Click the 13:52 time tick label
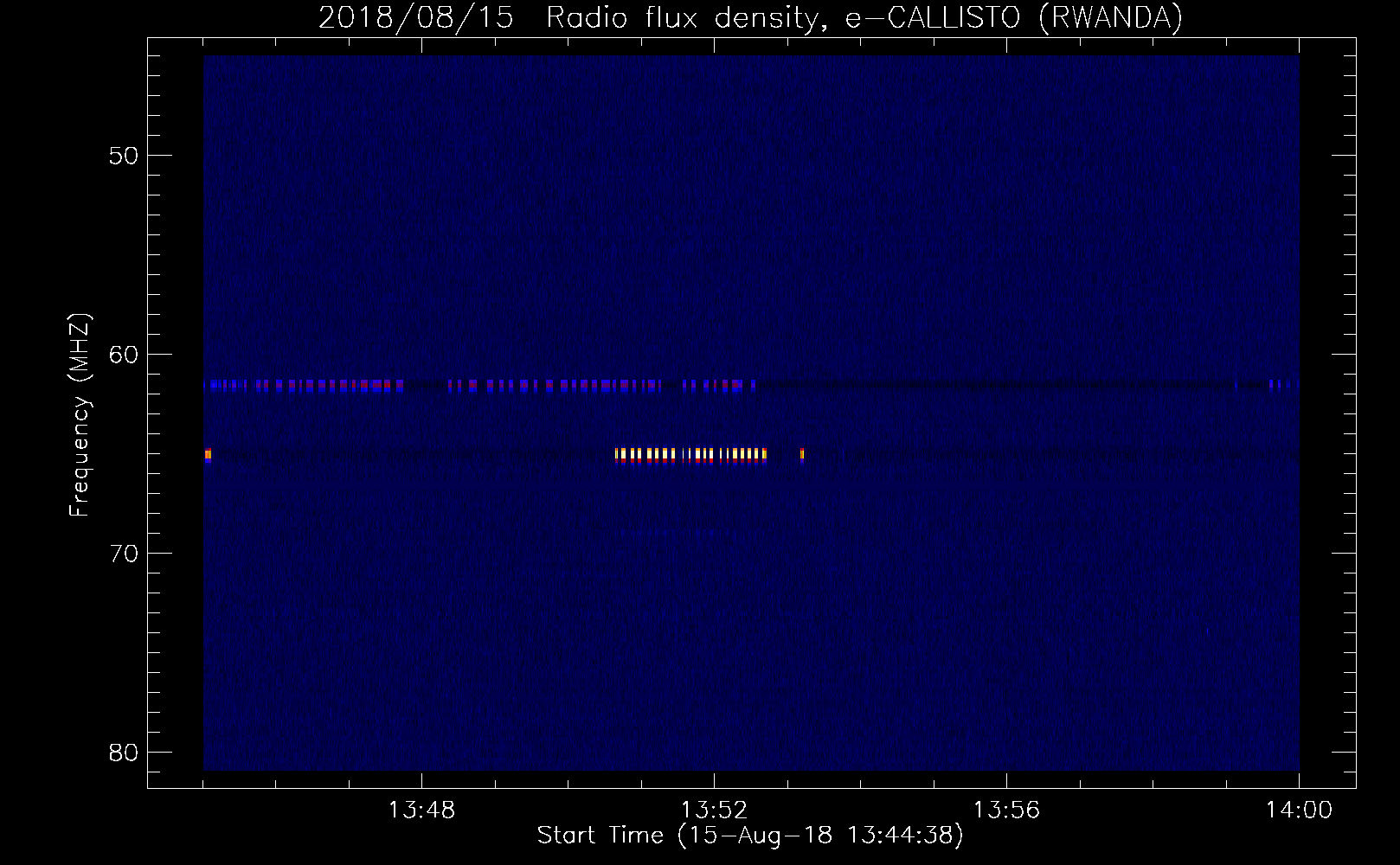The width and height of the screenshot is (1400, 865). [714, 811]
